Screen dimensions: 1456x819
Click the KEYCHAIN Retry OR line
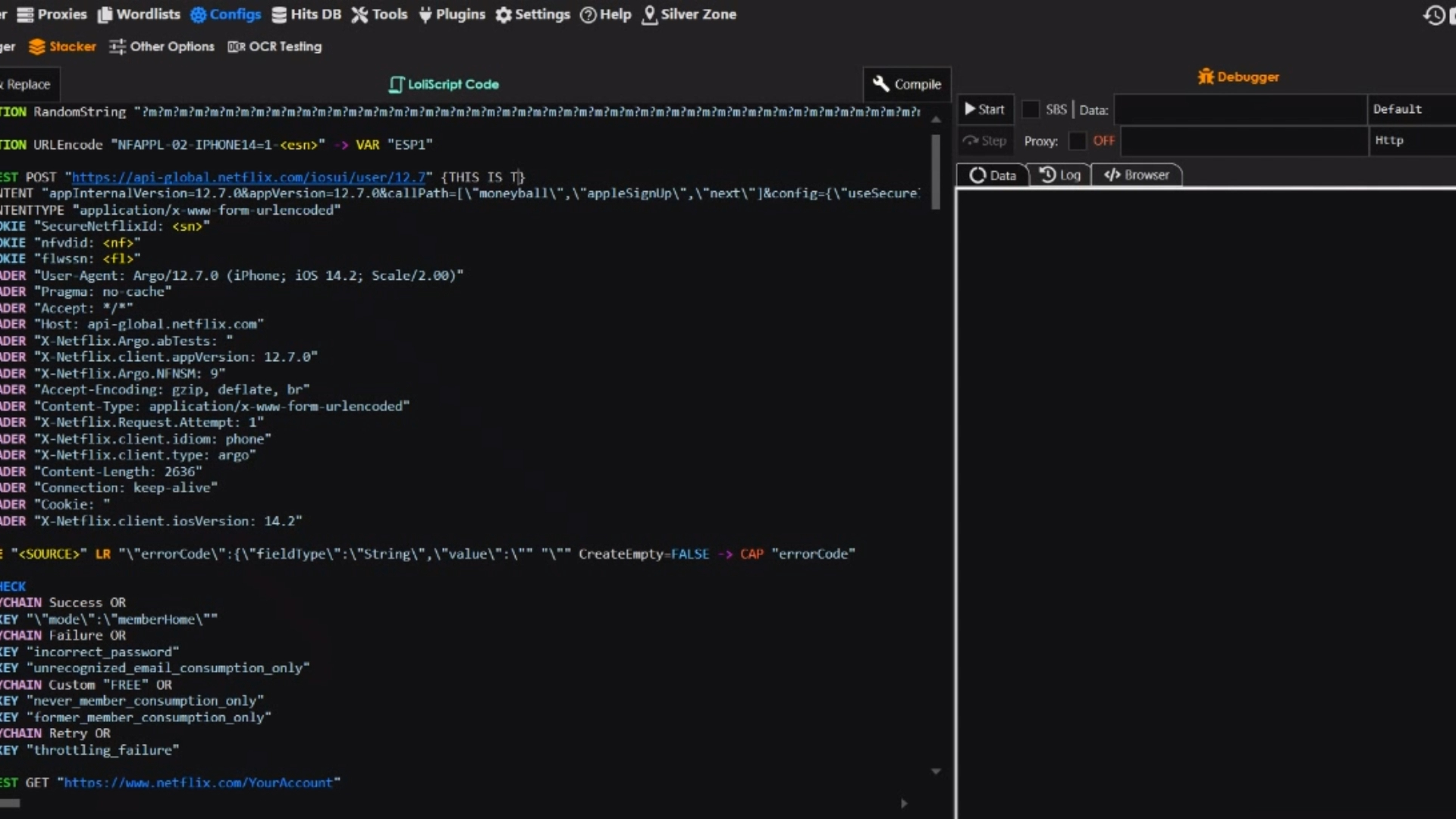tap(55, 733)
